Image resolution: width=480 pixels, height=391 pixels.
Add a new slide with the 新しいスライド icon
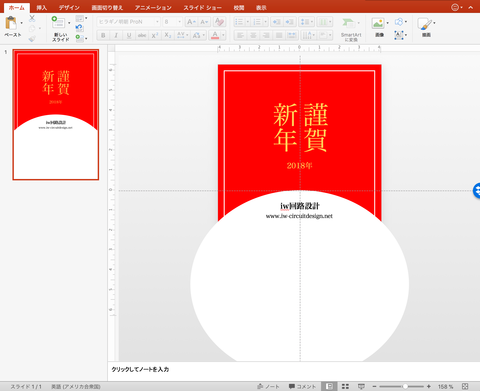click(x=58, y=22)
